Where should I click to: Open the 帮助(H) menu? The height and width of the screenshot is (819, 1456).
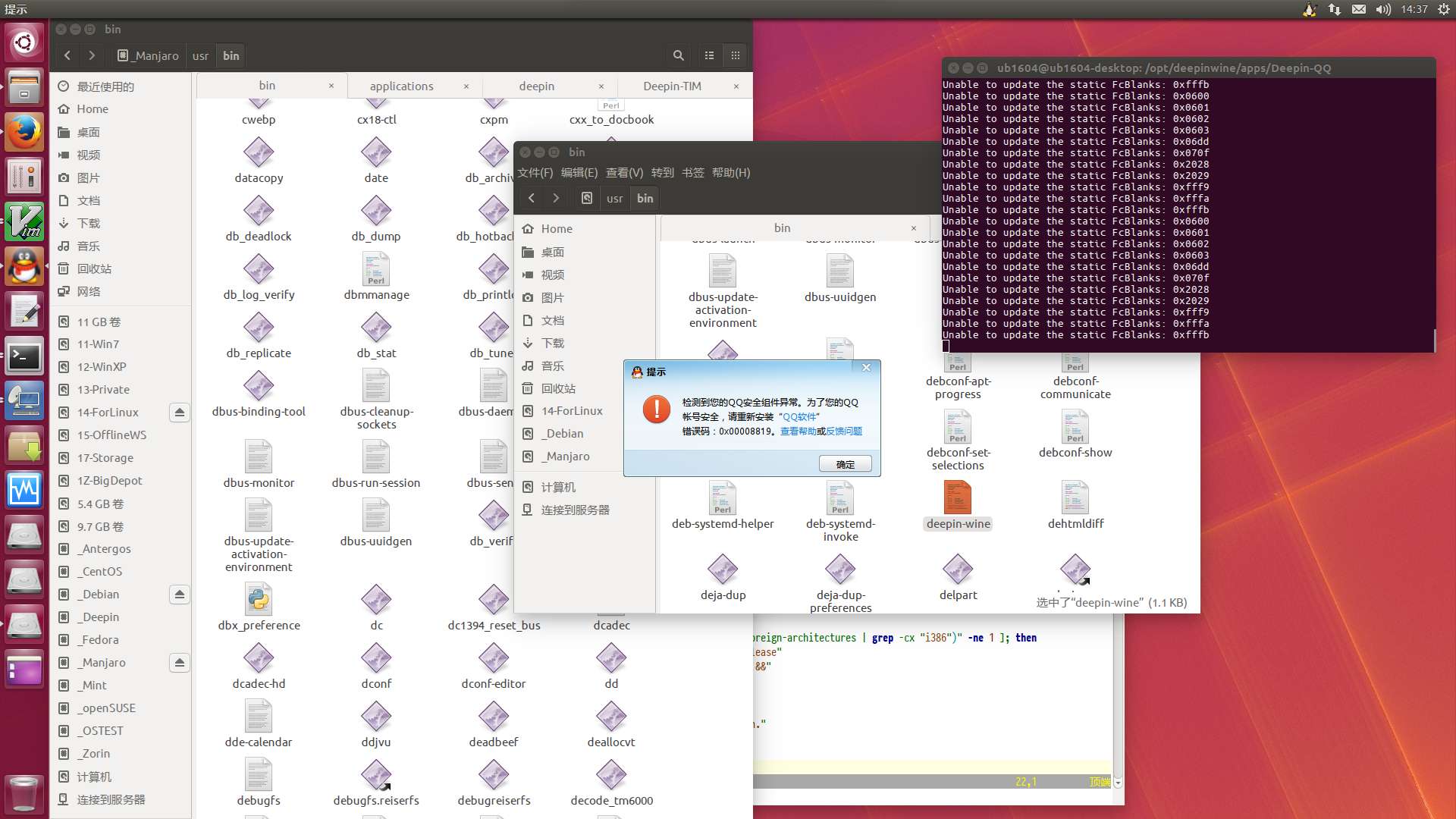pyautogui.click(x=731, y=172)
